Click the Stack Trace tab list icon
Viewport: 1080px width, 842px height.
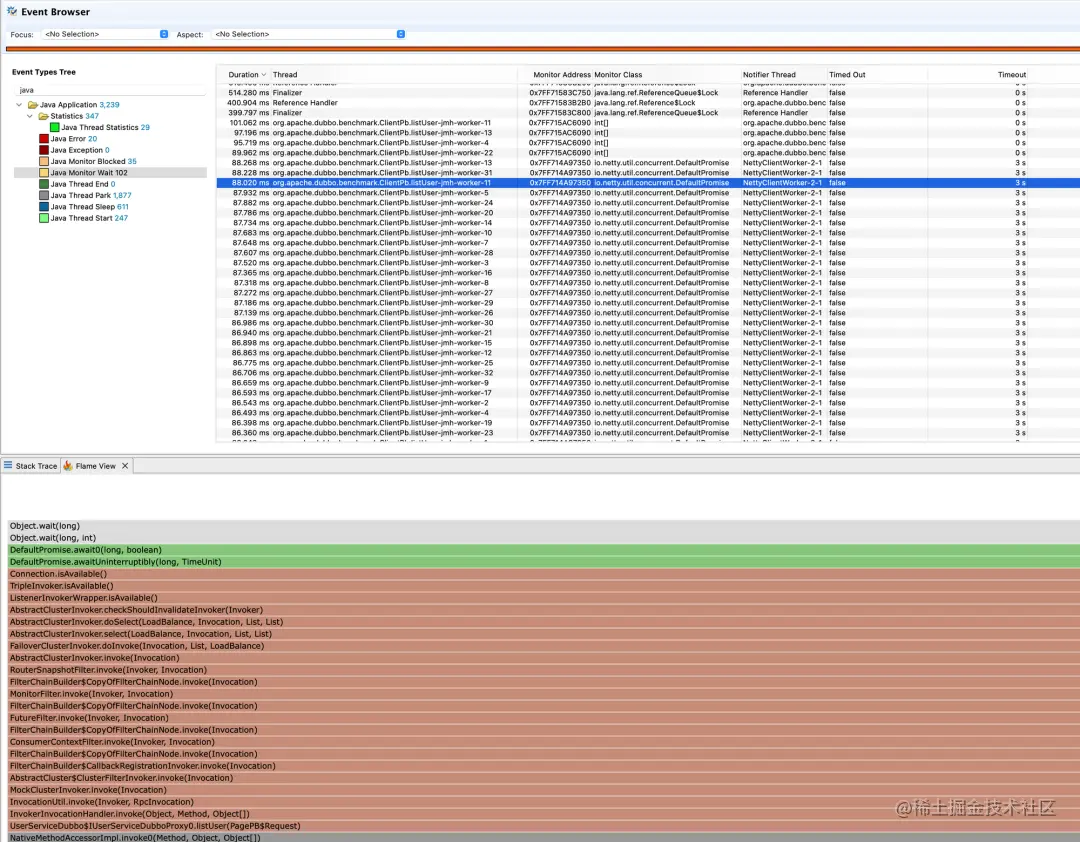click(8, 465)
